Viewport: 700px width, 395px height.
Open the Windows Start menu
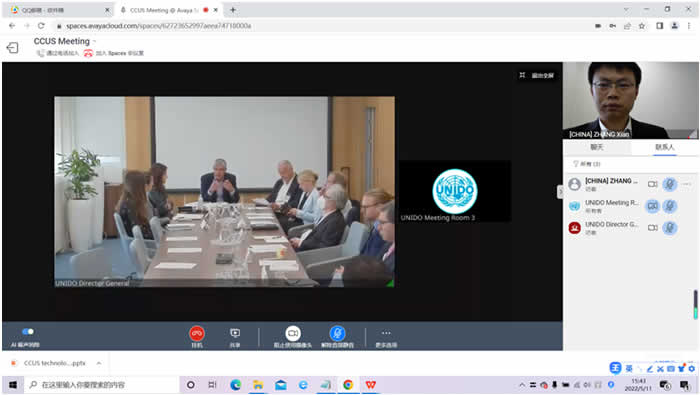click(12, 385)
